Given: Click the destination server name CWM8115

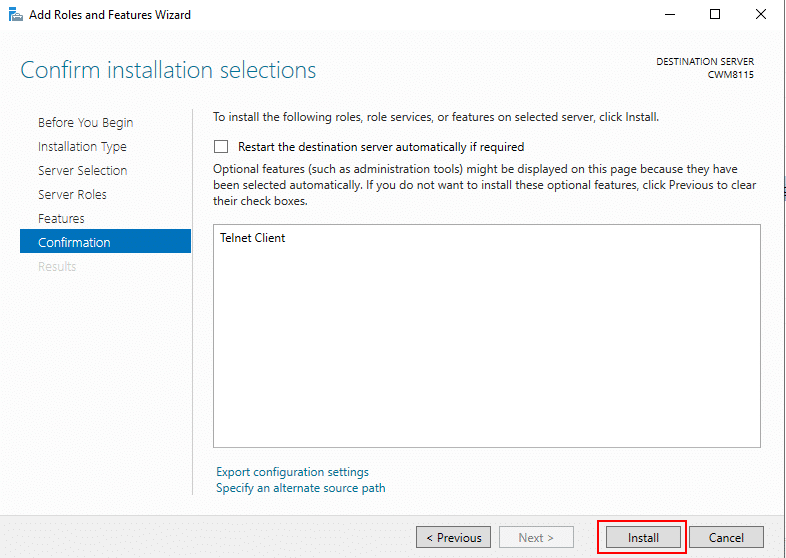Looking at the screenshot, I should pyautogui.click(x=734, y=74).
